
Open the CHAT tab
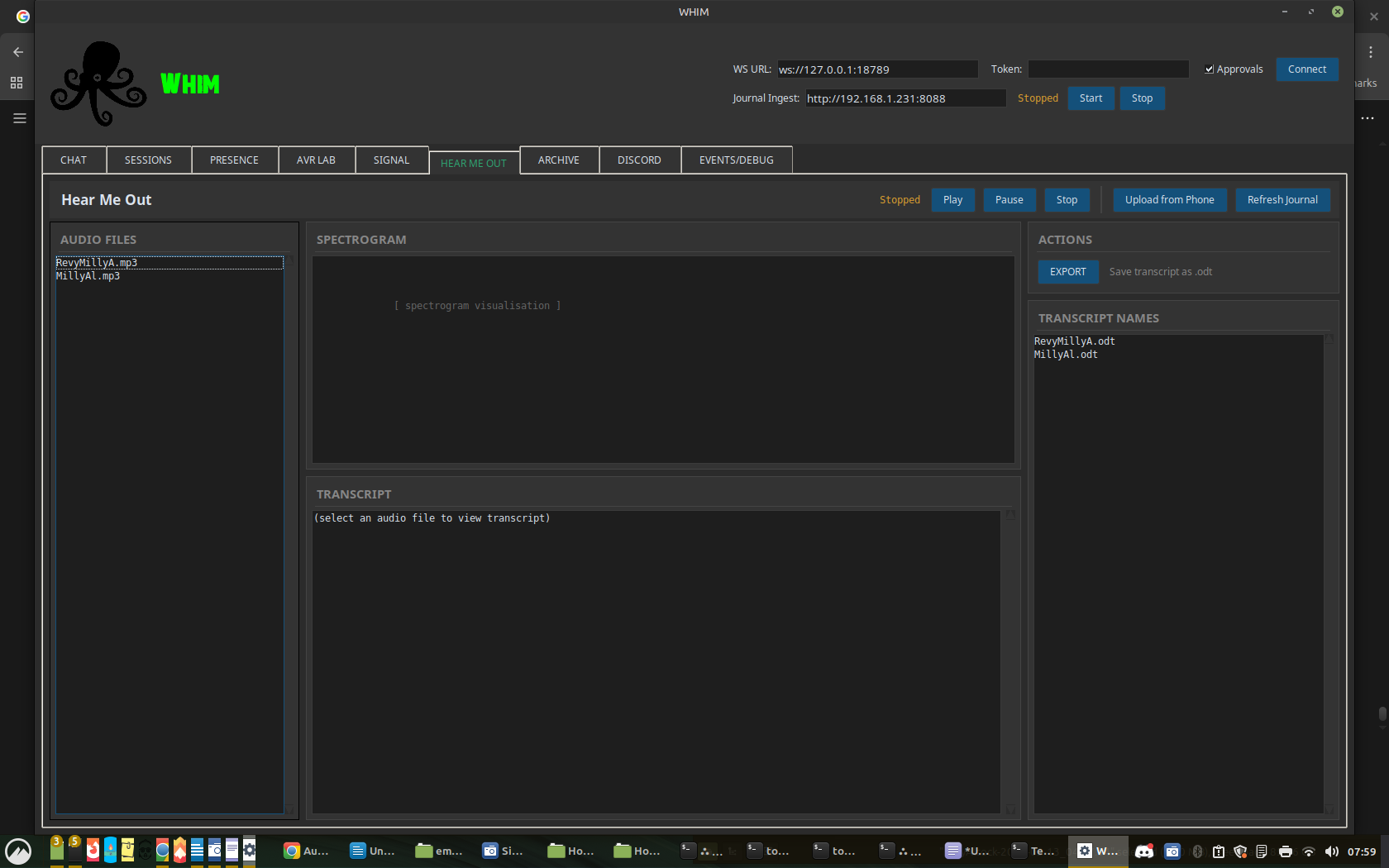[74, 160]
